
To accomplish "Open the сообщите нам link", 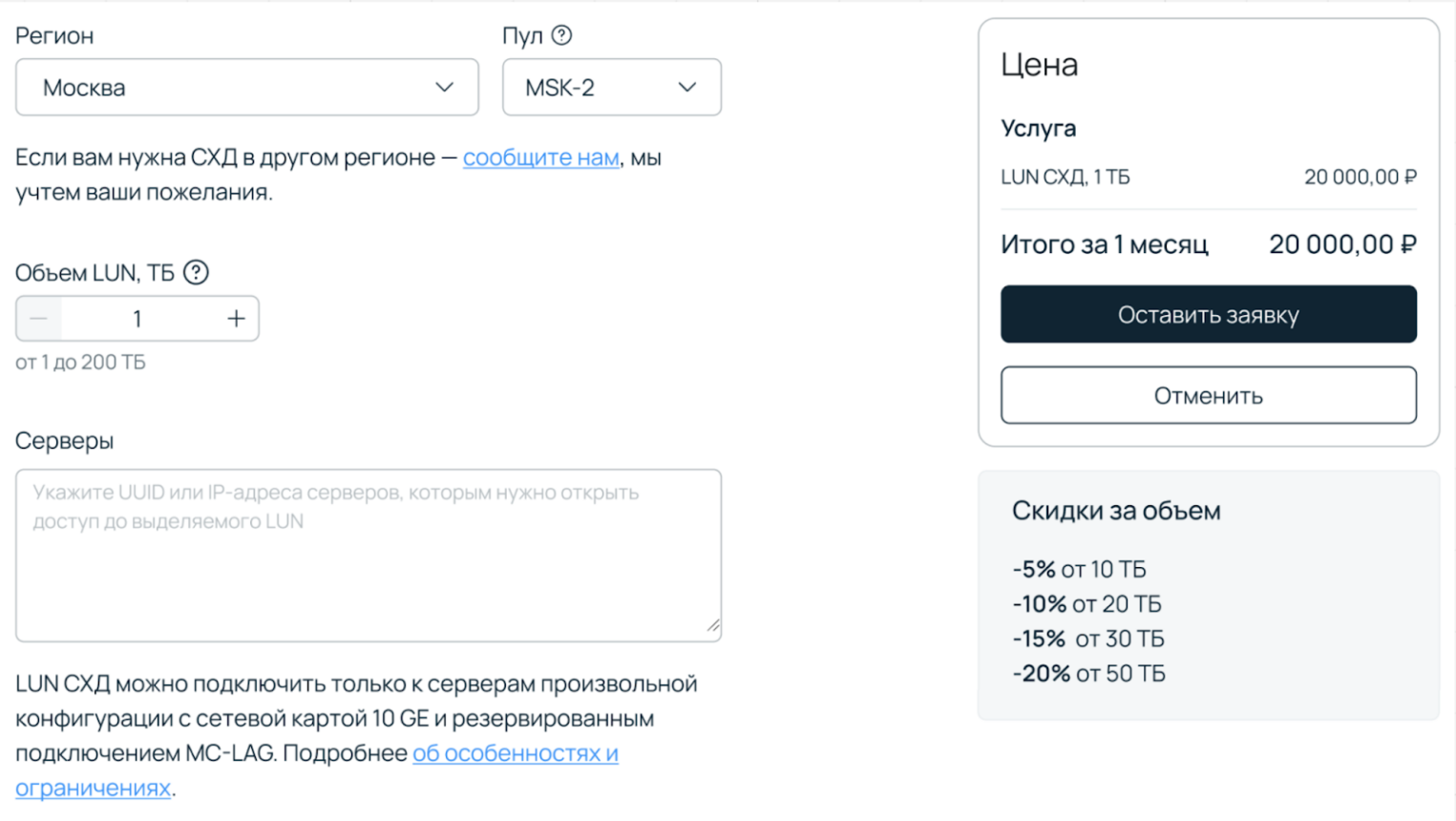I will tap(541, 157).
